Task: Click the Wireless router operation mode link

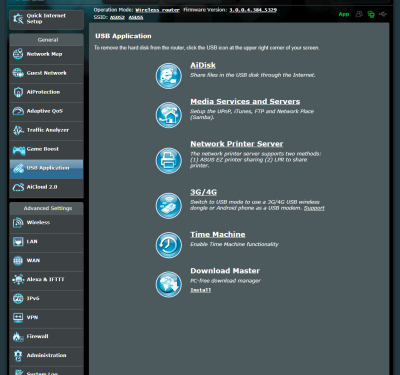Action: (158, 10)
